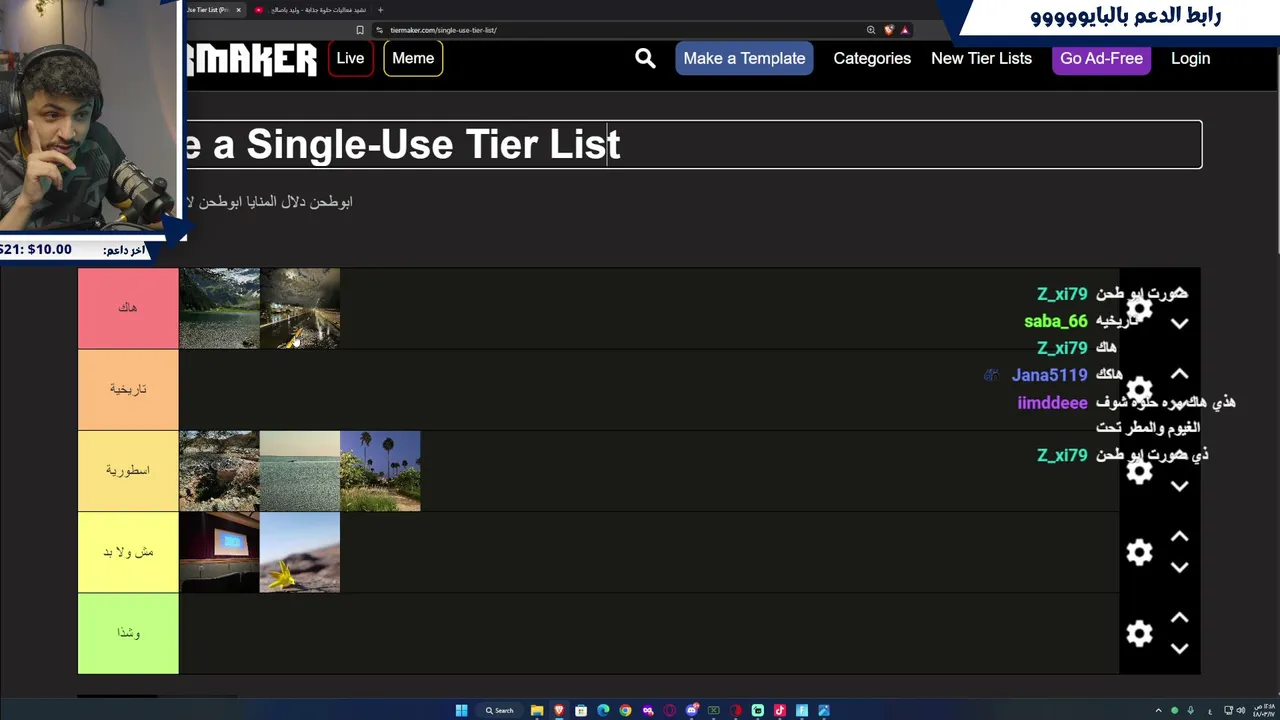
Task: Close the Tier List browser tab
Action: 238,10
